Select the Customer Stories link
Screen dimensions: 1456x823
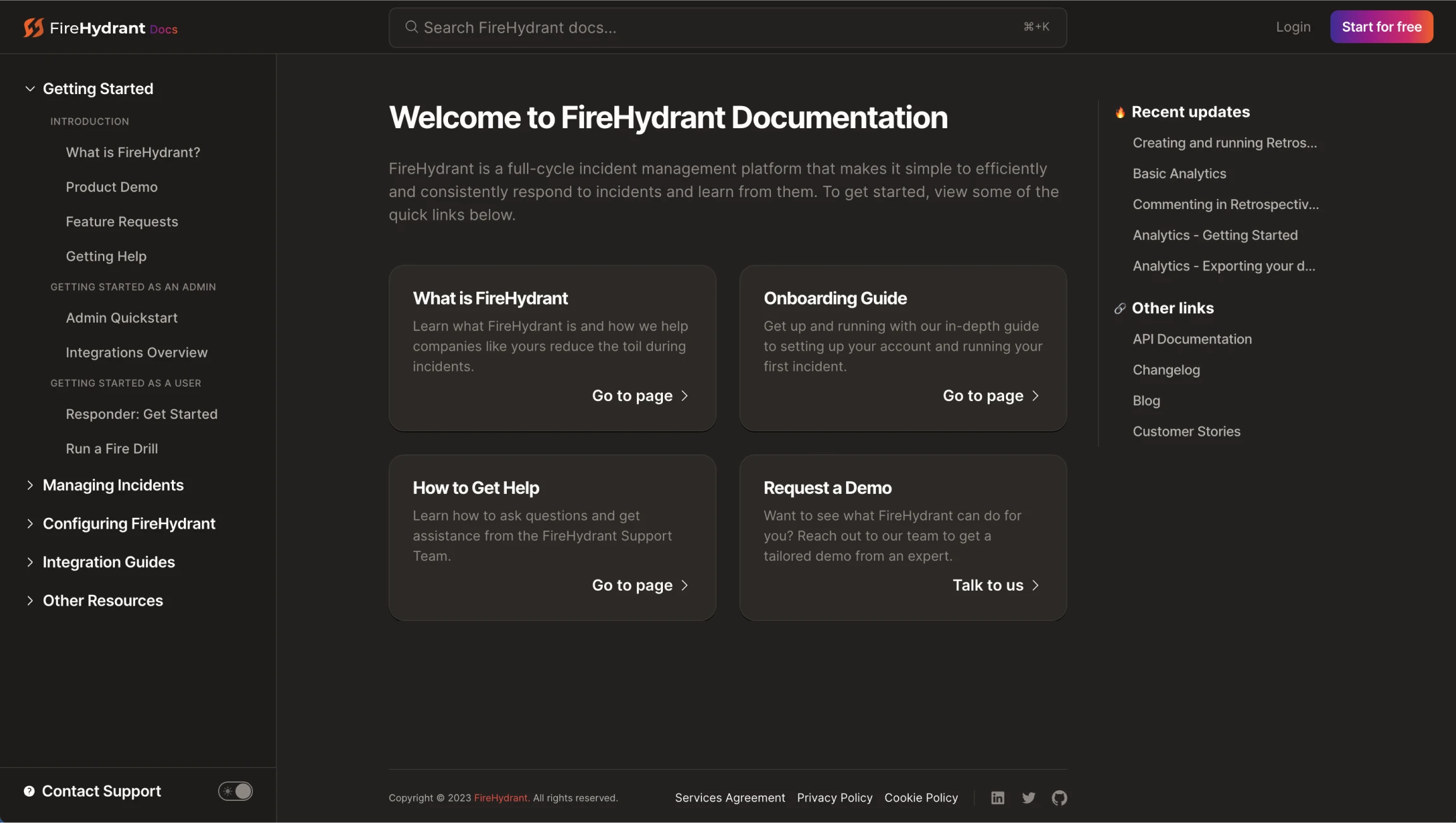point(1187,430)
